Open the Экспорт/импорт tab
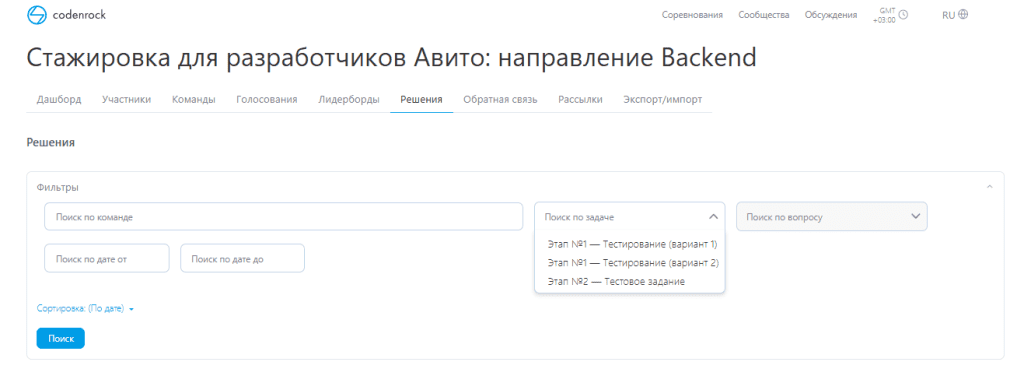Image resolution: width=1024 pixels, height=376 pixels. (662, 99)
